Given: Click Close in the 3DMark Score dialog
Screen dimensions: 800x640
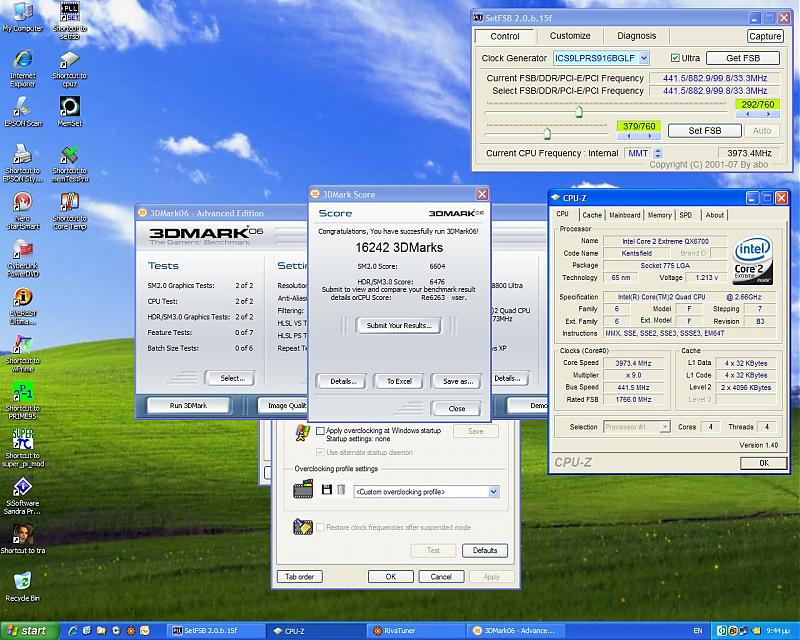Looking at the screenshot, I should [x=457, y=409].
